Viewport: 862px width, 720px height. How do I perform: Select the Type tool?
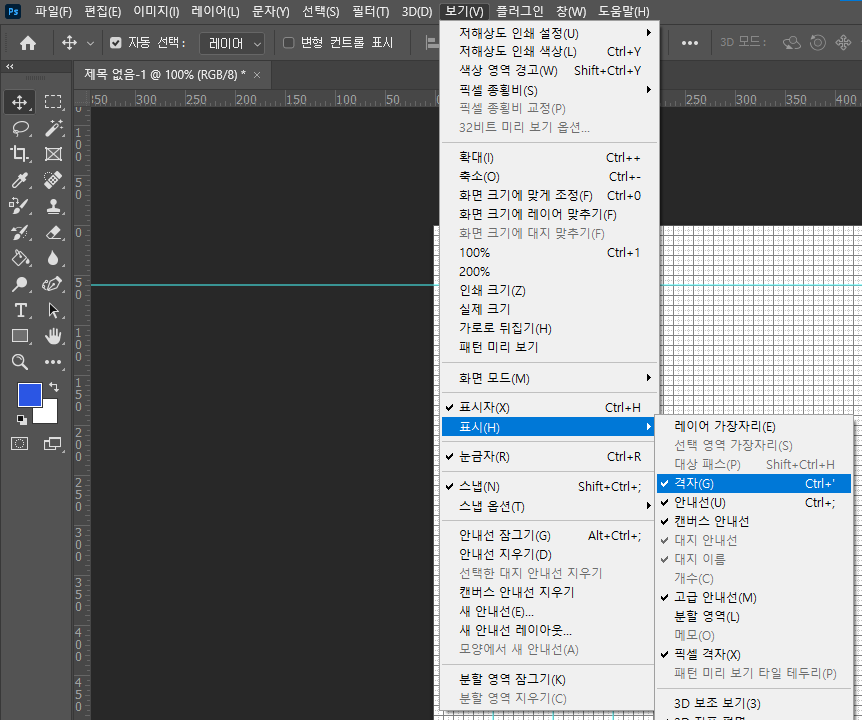click(x=21, y=311)
